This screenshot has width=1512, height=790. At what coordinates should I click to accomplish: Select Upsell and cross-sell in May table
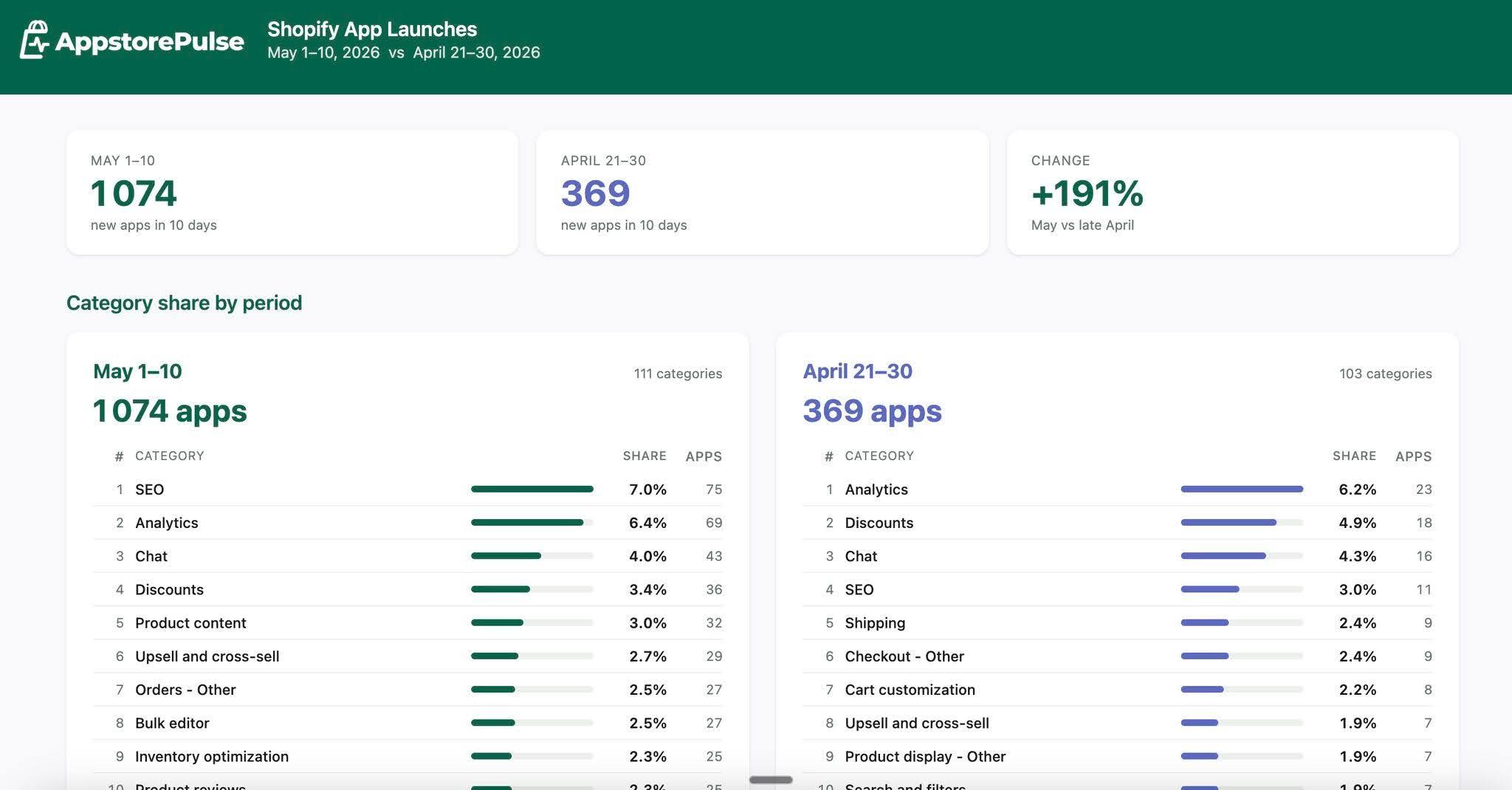coord(408,656)
